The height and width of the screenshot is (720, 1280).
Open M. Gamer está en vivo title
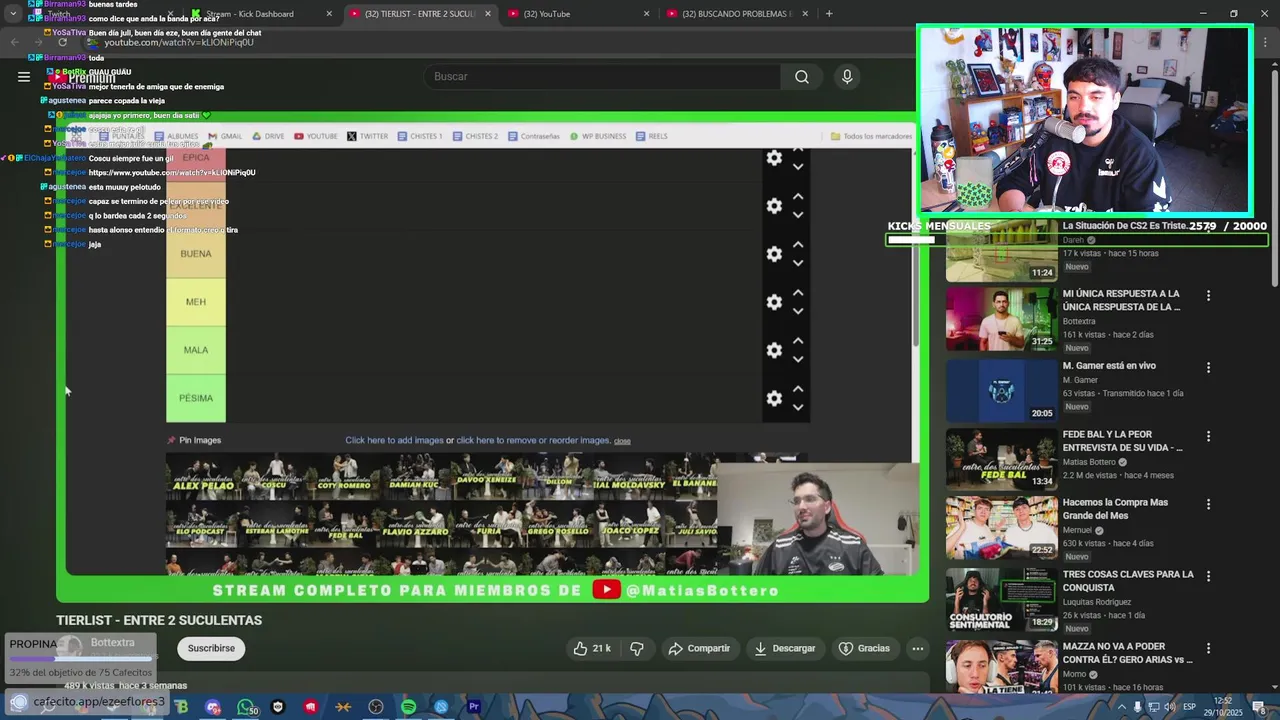(1109, 366)
